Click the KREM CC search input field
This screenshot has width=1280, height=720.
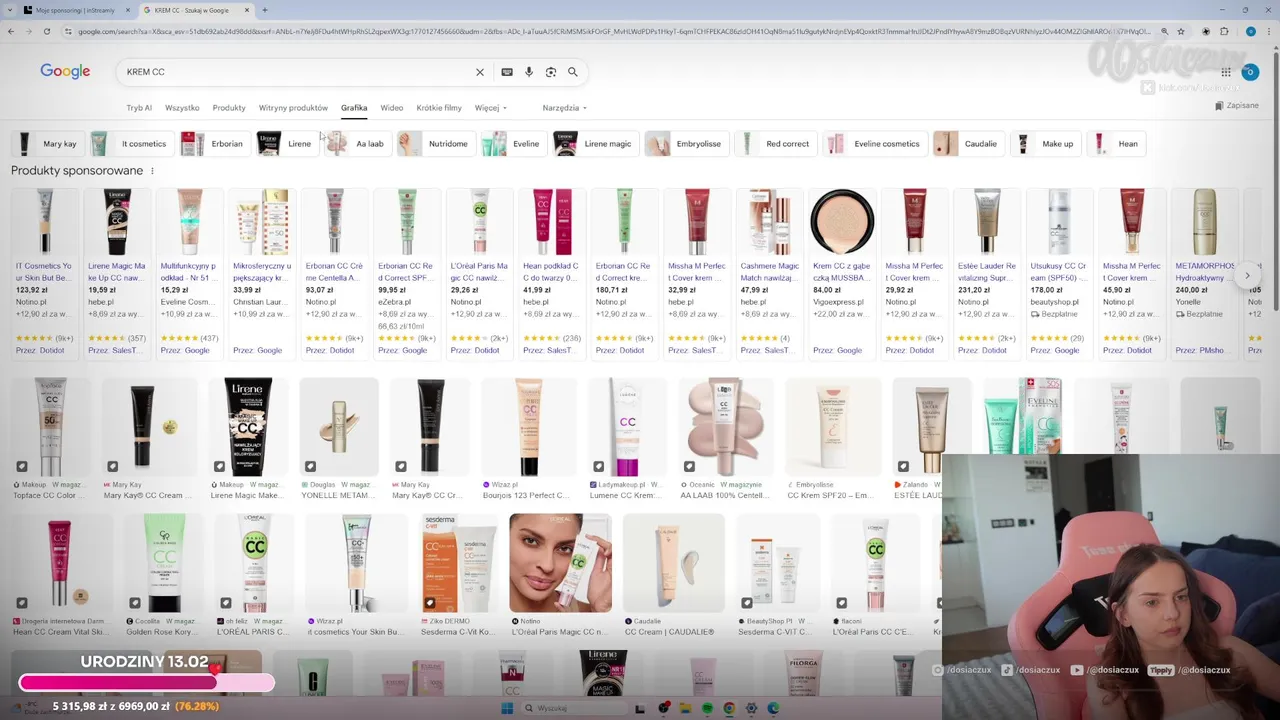[296, 72]
